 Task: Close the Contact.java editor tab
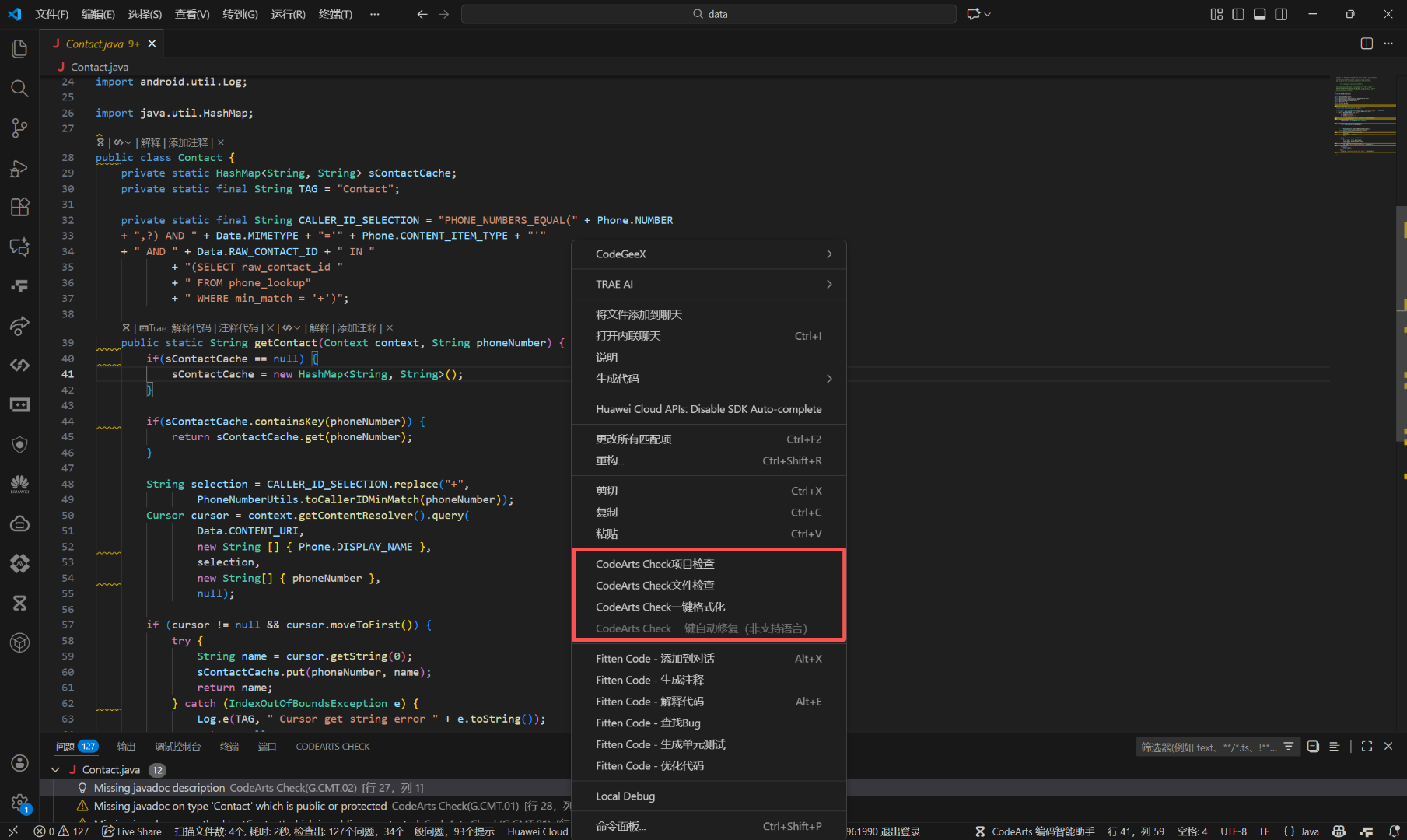(x=152, y=44)
